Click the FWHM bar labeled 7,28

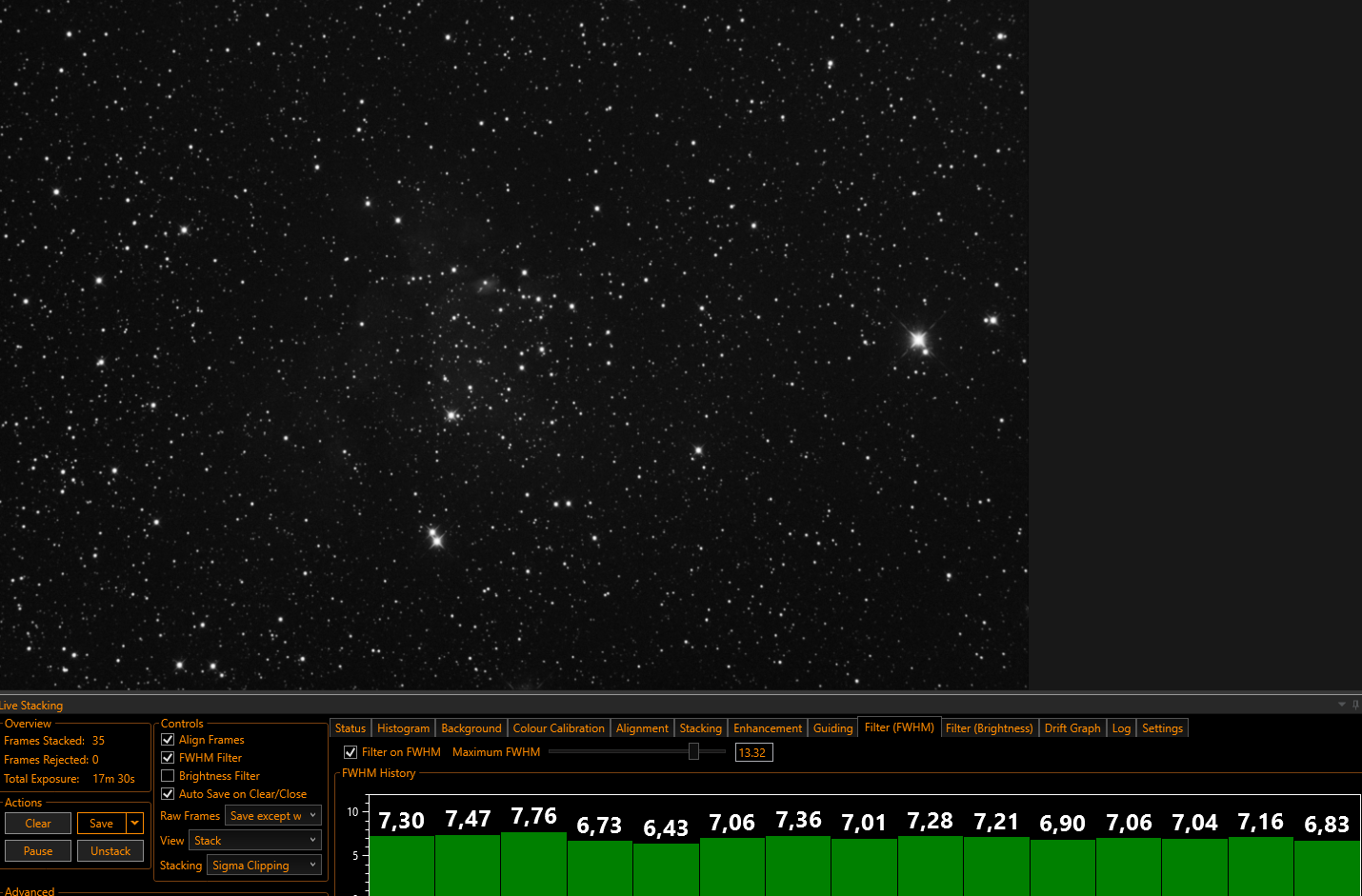coord(931,866)
